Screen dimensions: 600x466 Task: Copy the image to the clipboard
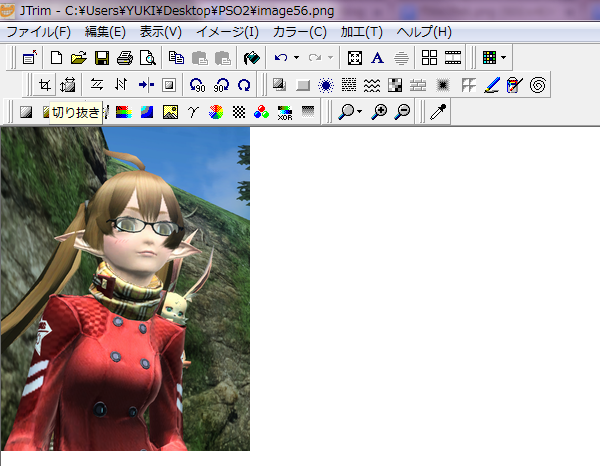pyautogui.click(x=176, y=58)
